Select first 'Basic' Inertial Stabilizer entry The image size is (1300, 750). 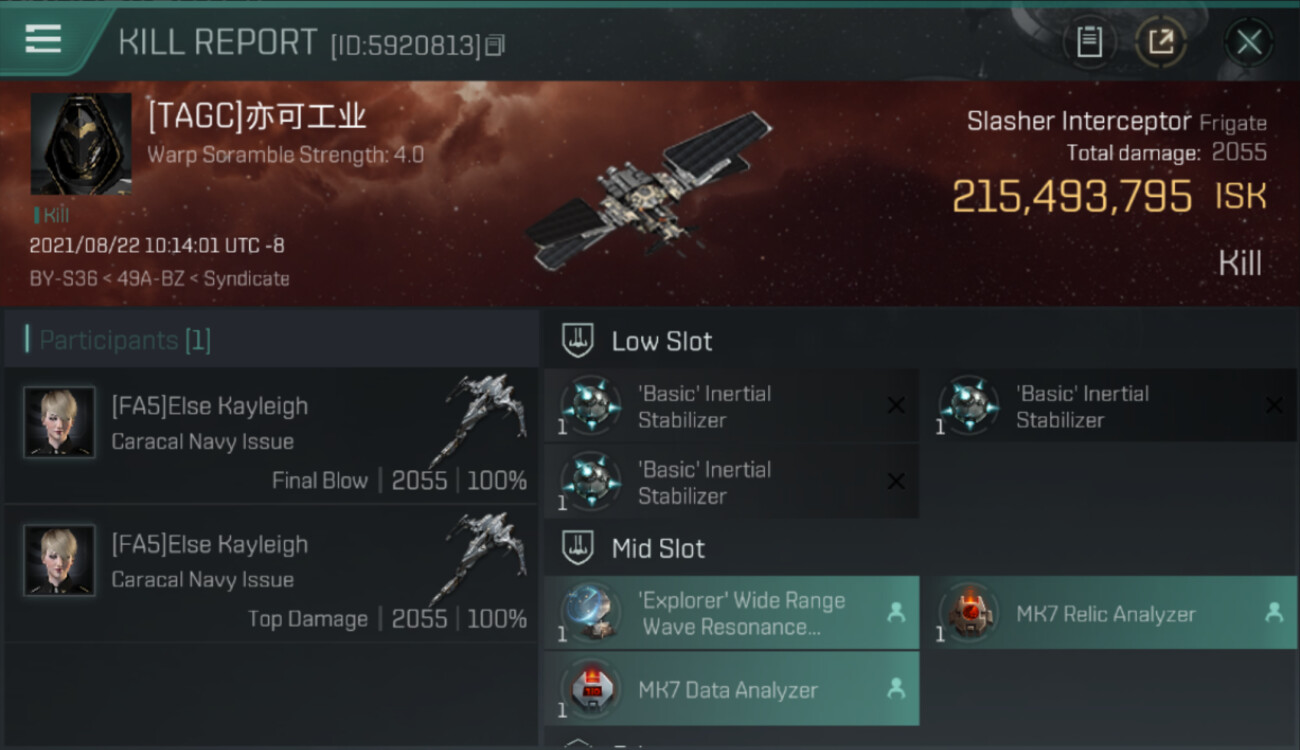tap(732, 406)
